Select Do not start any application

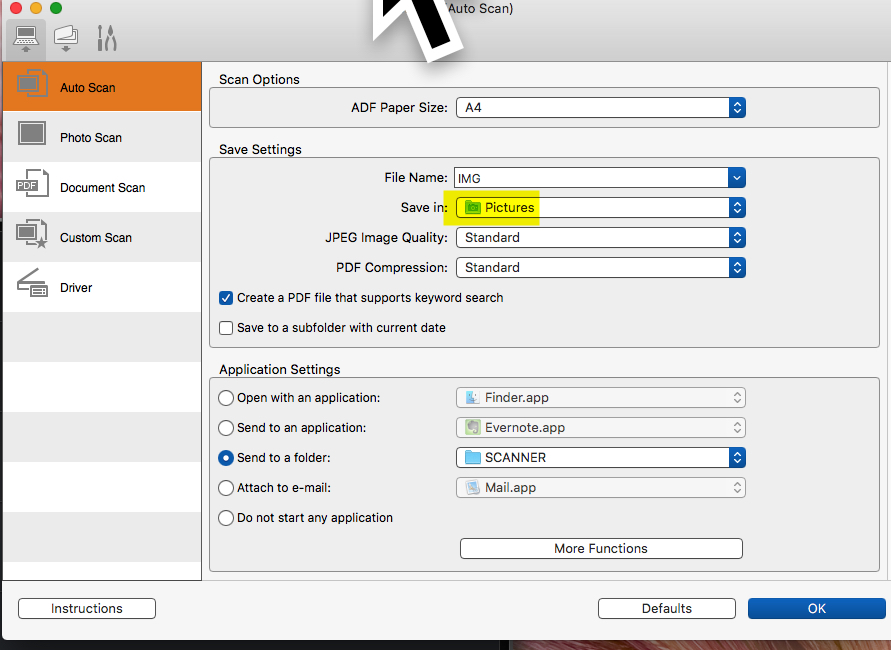[x=226, y=518]
